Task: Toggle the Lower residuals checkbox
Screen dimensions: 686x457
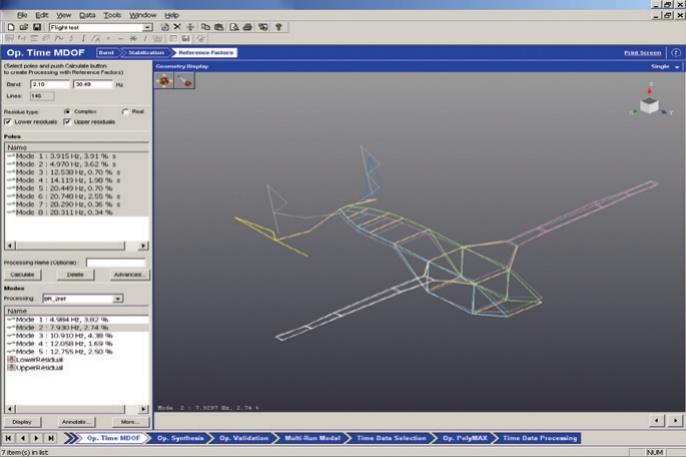Action: (8, 122)
